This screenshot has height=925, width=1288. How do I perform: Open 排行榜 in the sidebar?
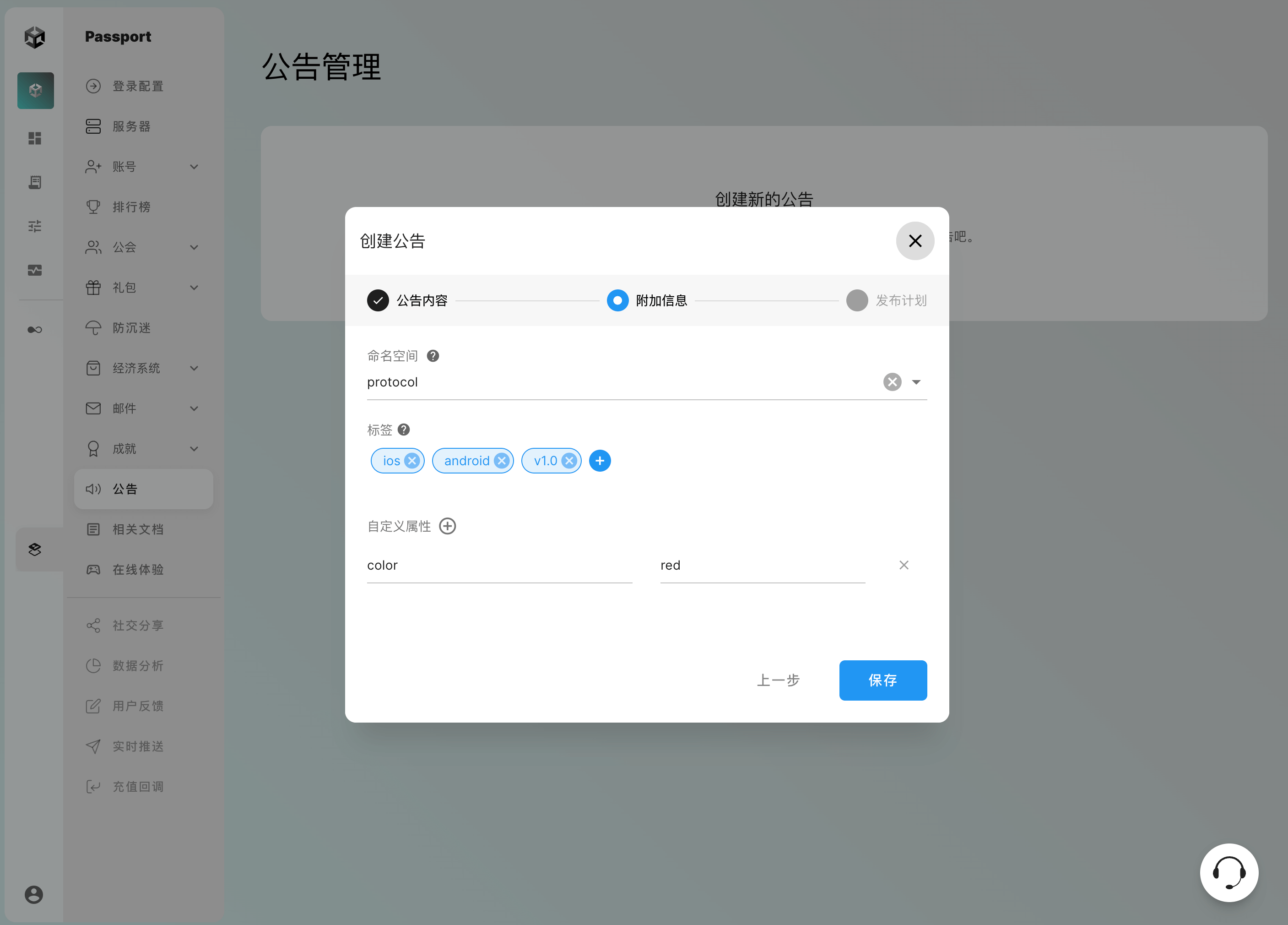[132, 207]
